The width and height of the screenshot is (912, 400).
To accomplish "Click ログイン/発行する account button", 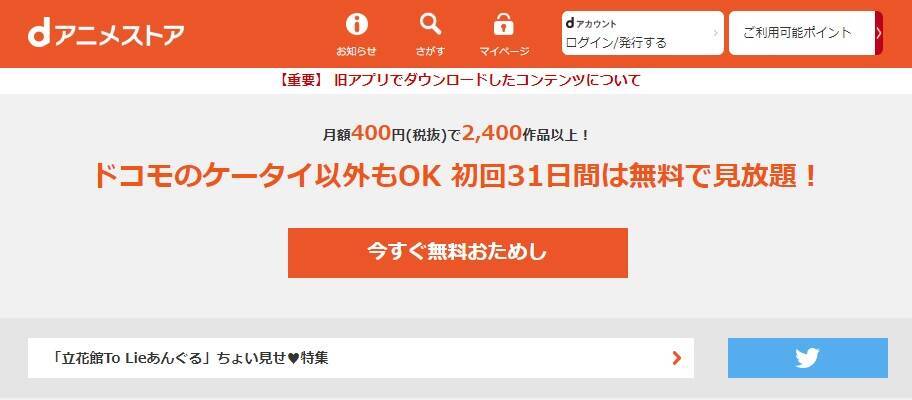I will (643, 33).
